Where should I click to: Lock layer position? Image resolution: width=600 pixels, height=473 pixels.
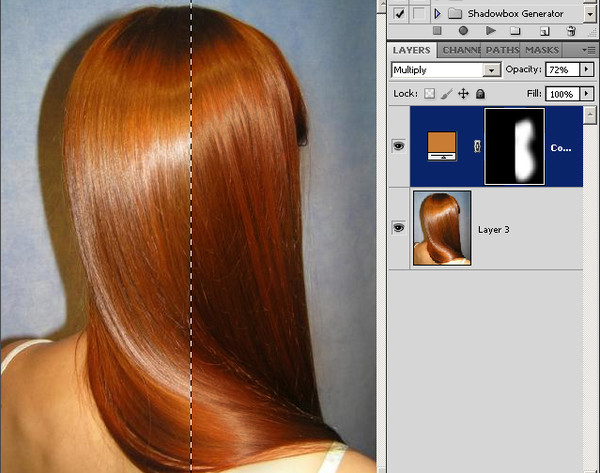pos(463,94)
